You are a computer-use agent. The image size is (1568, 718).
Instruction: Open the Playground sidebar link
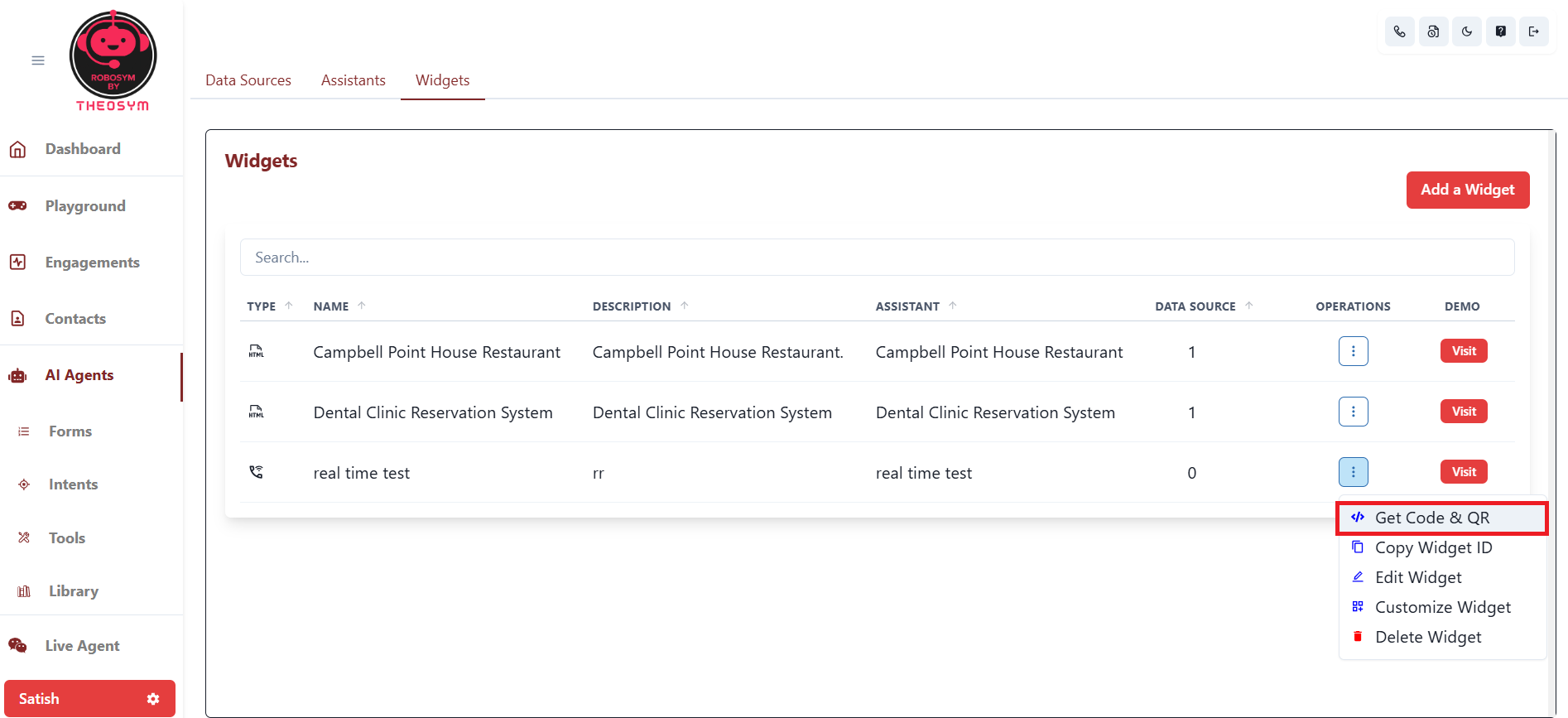pos(85,205)
